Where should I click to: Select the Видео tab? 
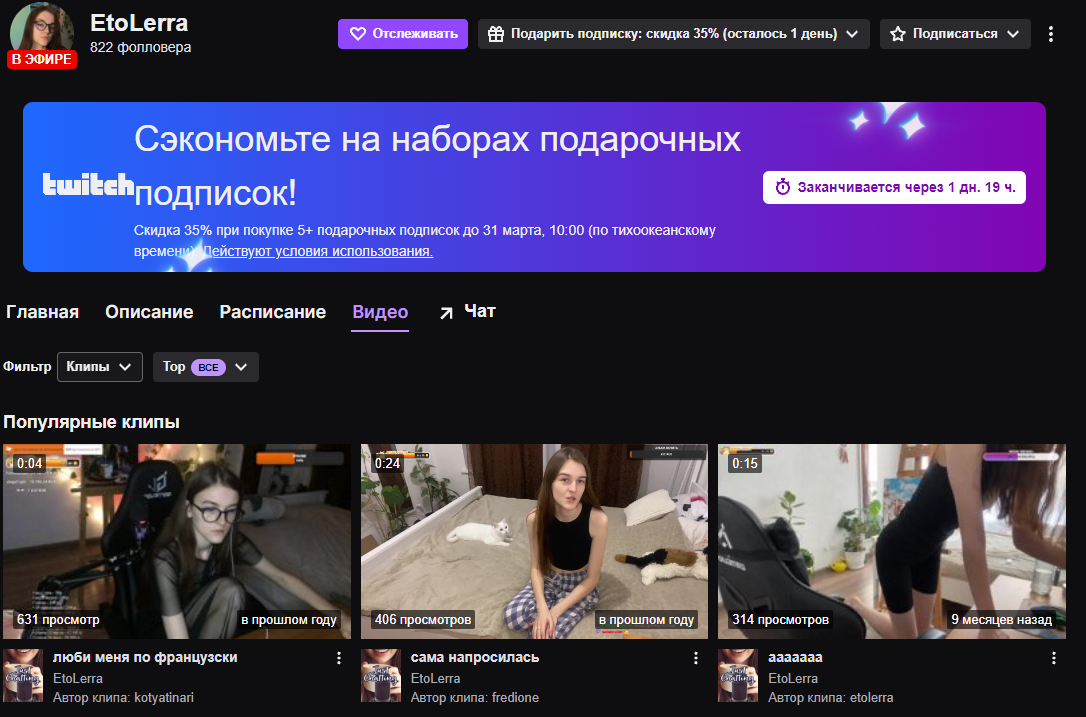coord(380,312)
